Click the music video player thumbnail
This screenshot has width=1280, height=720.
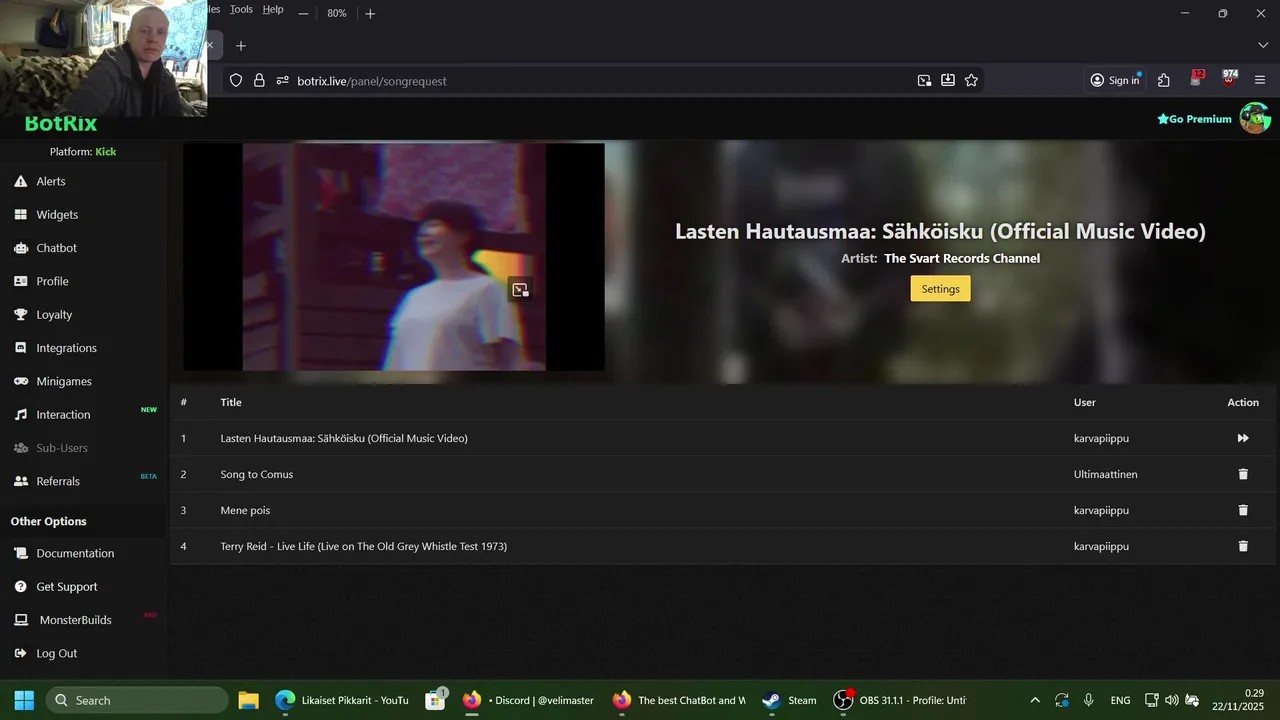pyautogui.click(x=394, y=257)
